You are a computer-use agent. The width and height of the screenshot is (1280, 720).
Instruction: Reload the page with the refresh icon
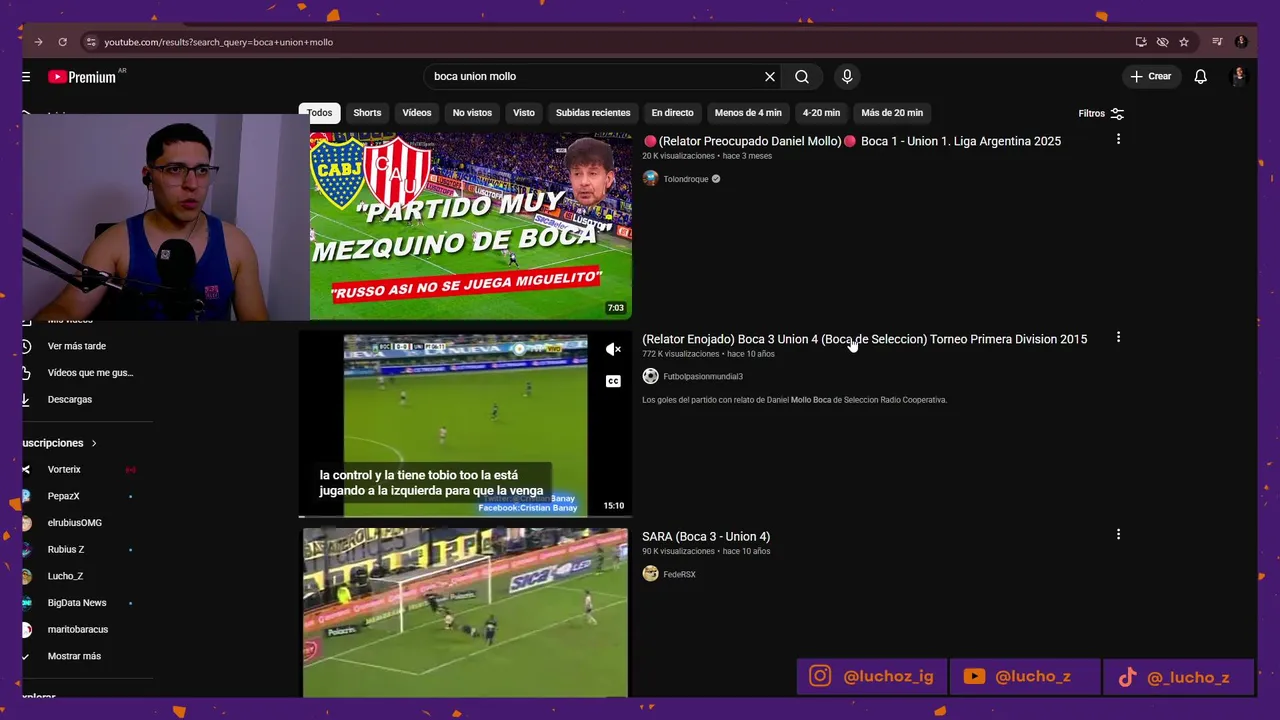click(x=62, y=42)
